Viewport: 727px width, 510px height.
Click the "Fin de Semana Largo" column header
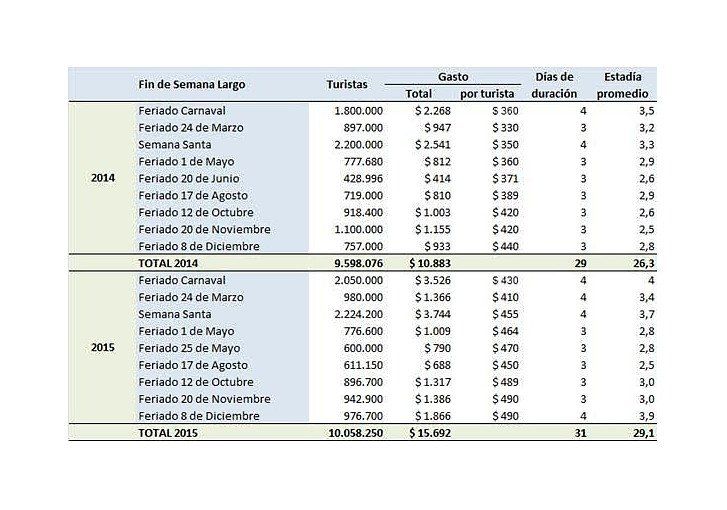tap(192, 85)
